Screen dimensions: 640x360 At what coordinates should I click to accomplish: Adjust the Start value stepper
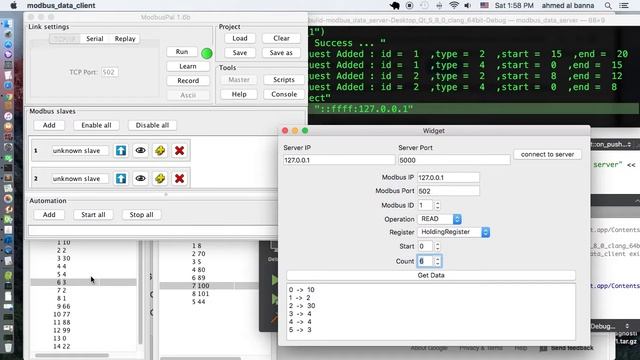pos(437,247)
